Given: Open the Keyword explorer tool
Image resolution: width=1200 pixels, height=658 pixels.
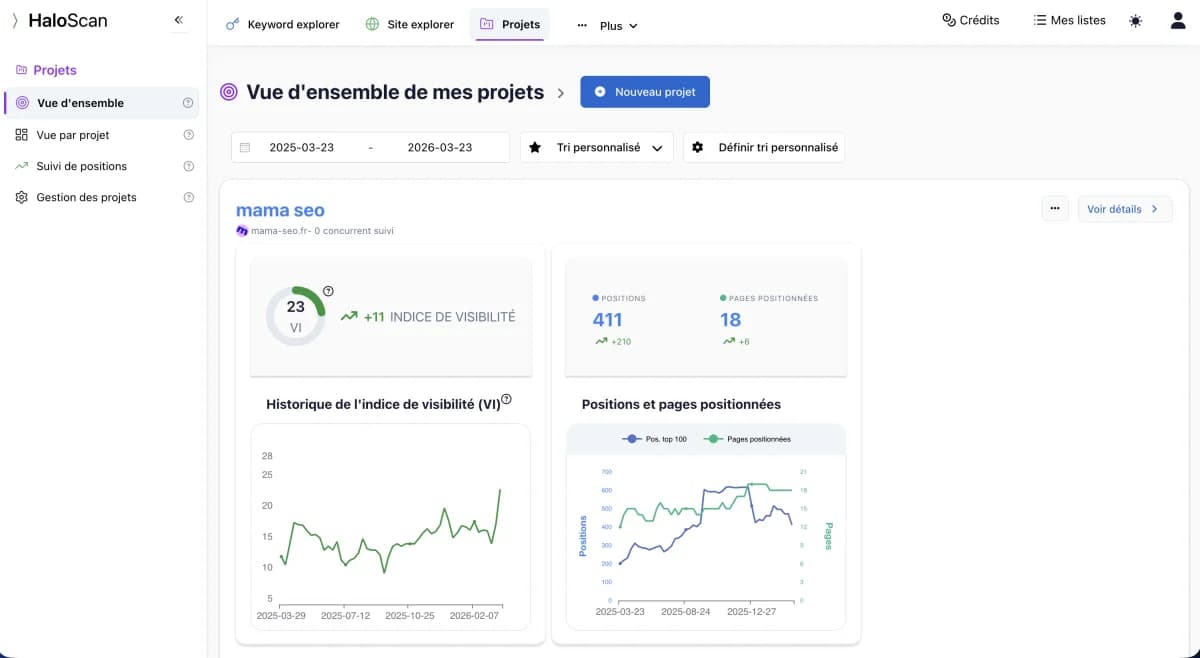Looking at the screenshot, I should click(x=283, y=24).
